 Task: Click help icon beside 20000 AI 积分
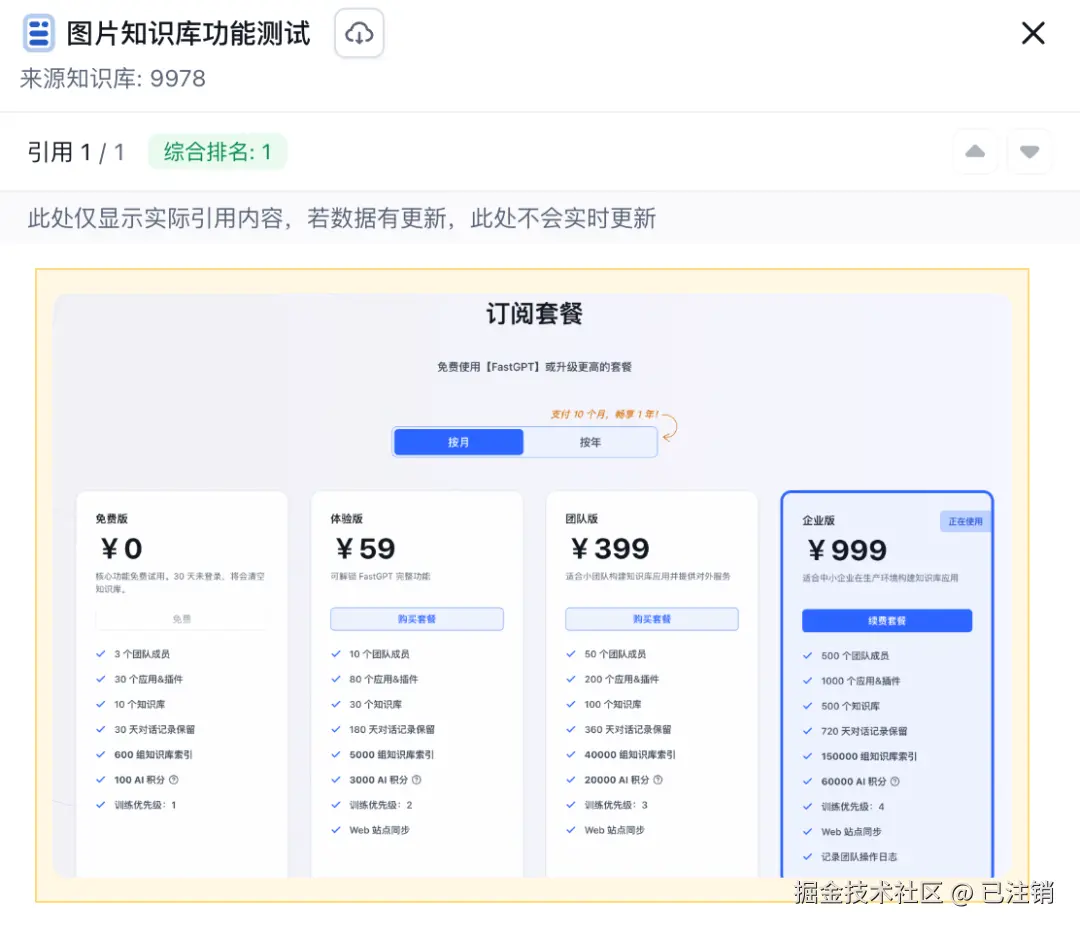(x=658, y=780)
